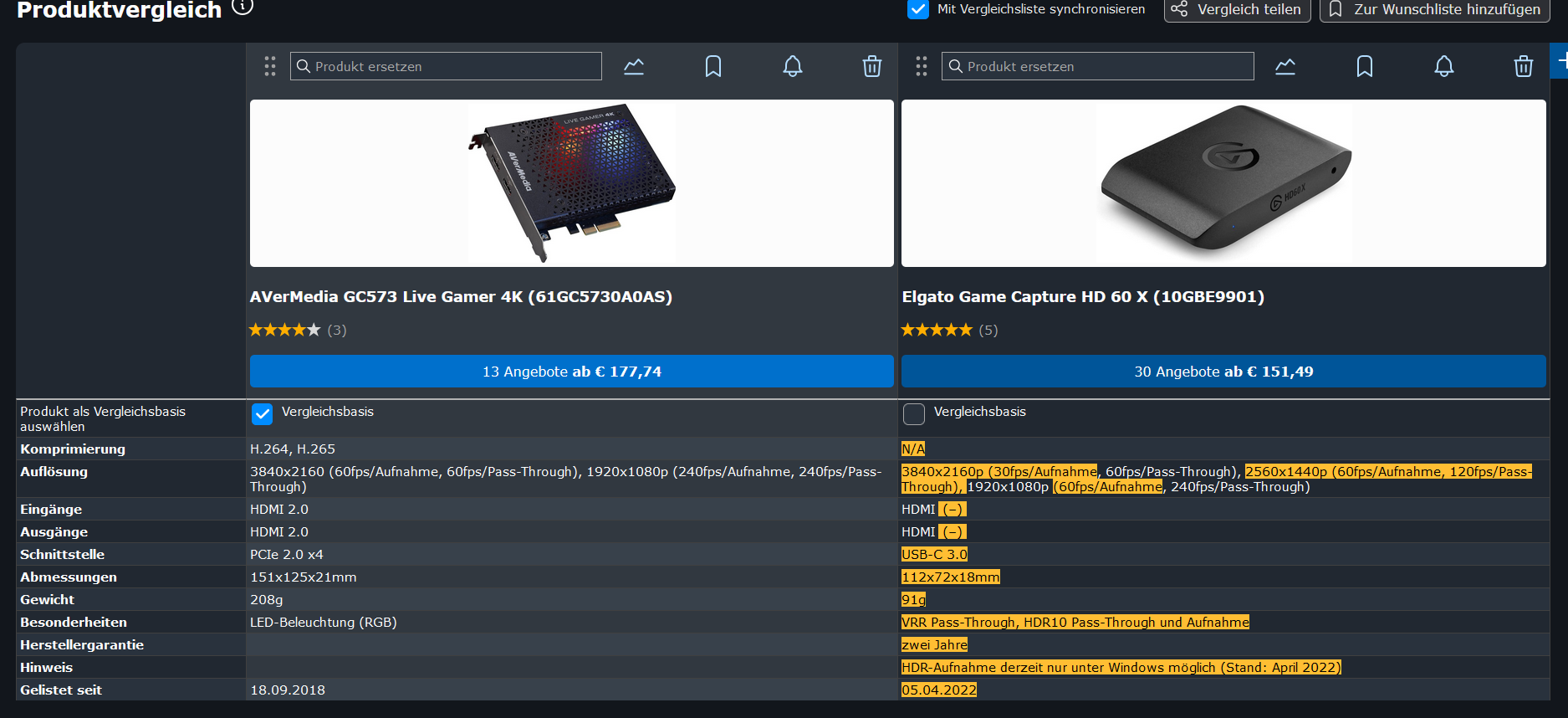Set price alert bell for Elgato HD 60 X
Viewport: 1568px width, 718px height.
1444,66
